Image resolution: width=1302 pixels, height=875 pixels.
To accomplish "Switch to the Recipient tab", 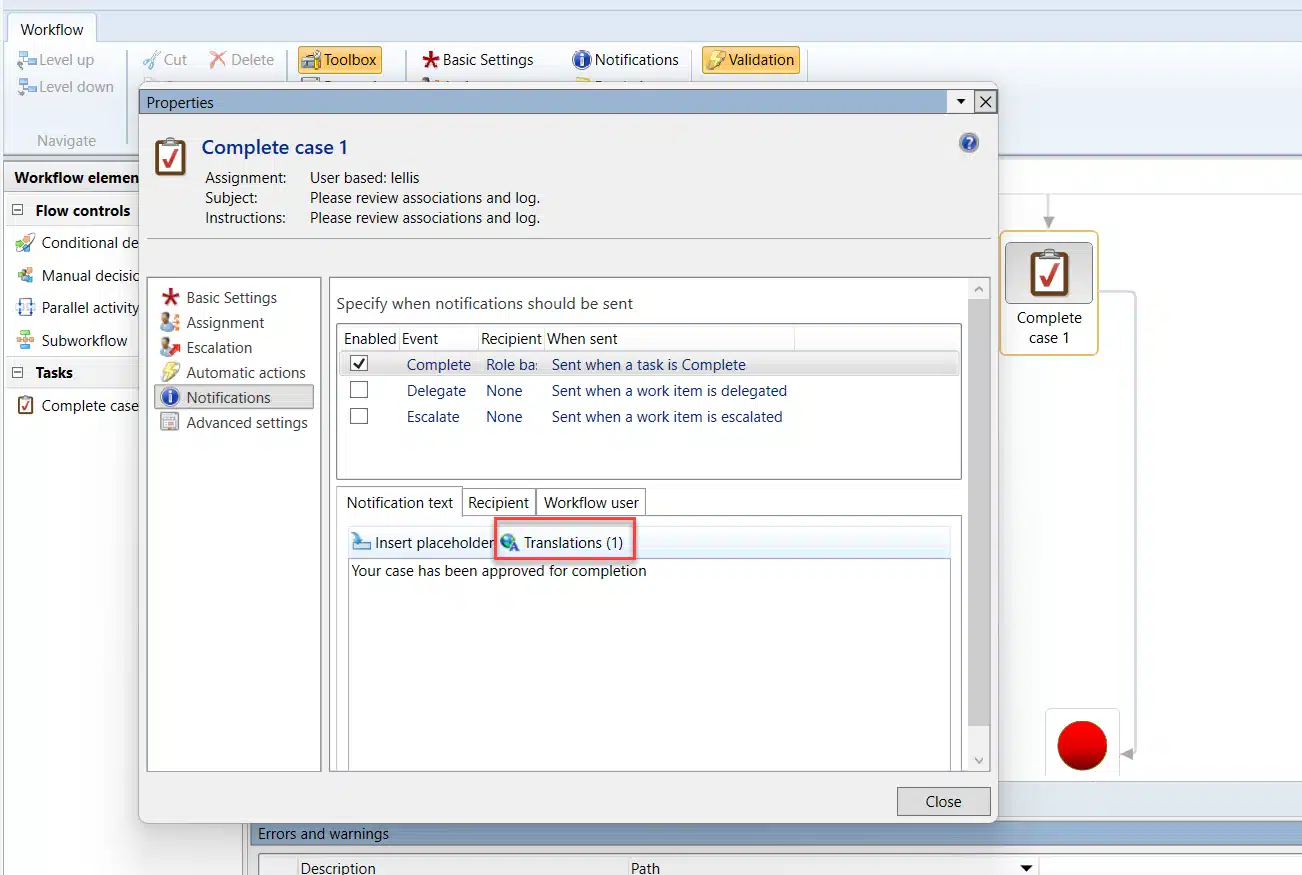I will (x=498, y=502).
